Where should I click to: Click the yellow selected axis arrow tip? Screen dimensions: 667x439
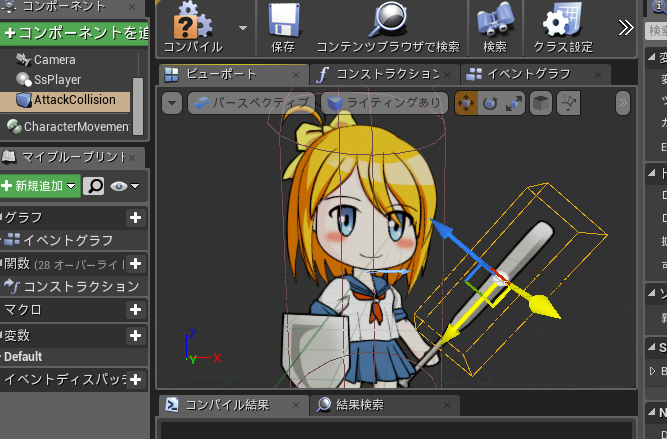[x=544, y=306]
